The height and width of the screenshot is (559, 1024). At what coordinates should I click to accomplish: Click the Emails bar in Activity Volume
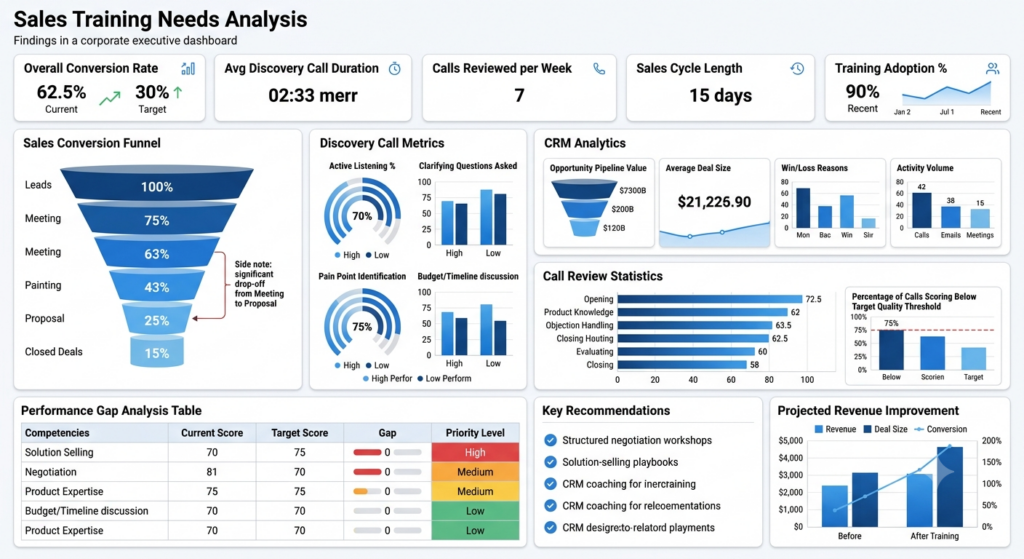pyautogui.click(x=950, y=217)
